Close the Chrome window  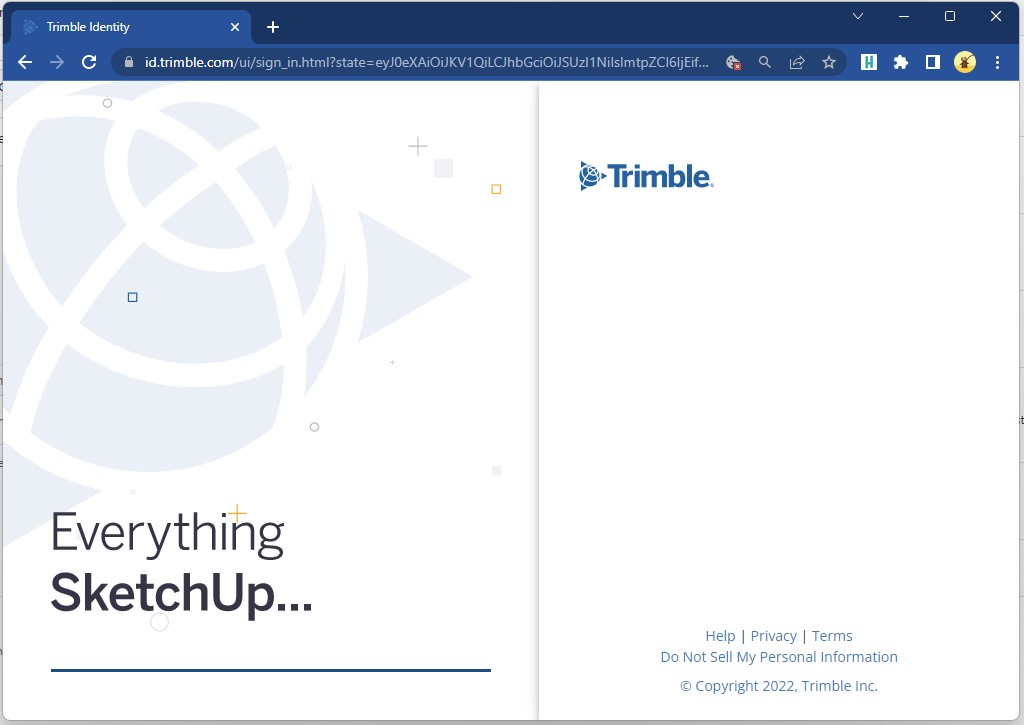pyautogui.click(x=996, y=16)
